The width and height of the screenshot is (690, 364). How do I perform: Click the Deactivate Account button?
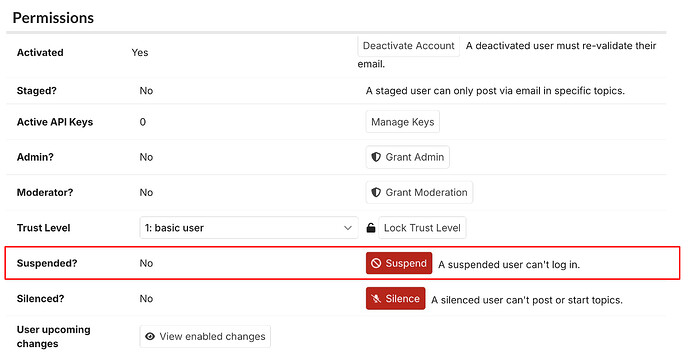pyautogui.click(x=408, y=46)
